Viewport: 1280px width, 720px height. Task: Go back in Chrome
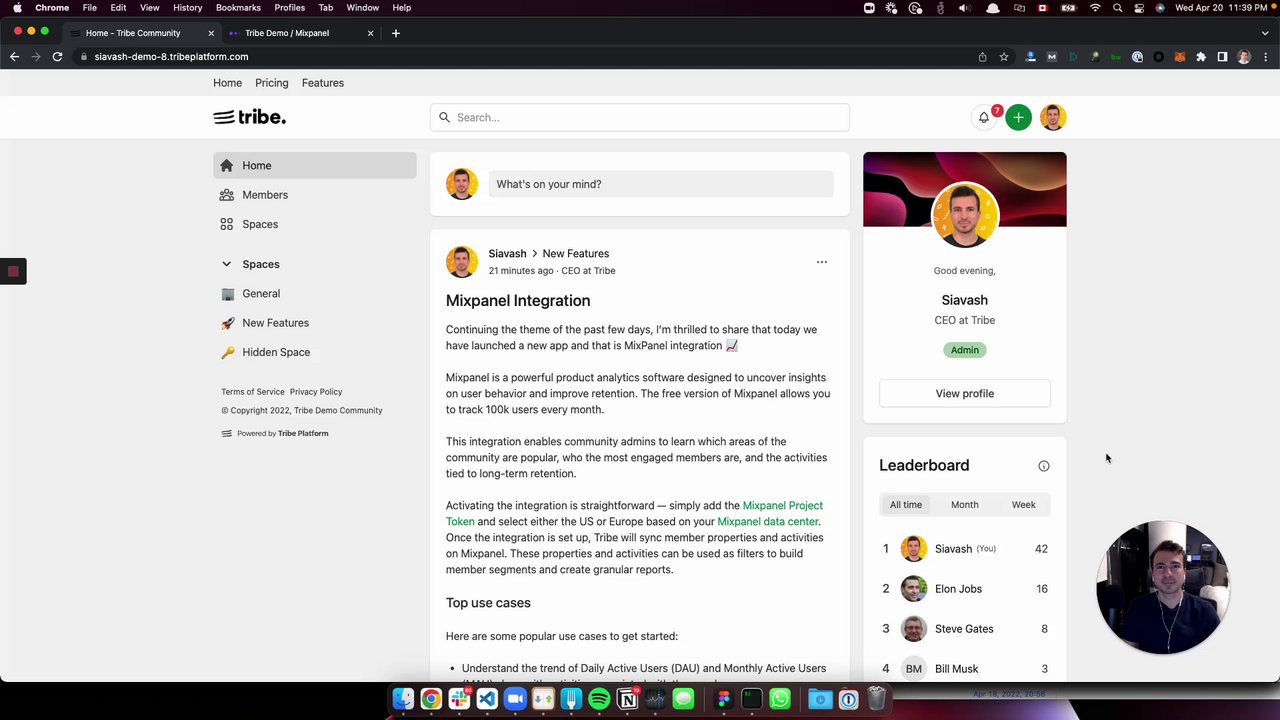pyautogui.click(x=14, y=57)
